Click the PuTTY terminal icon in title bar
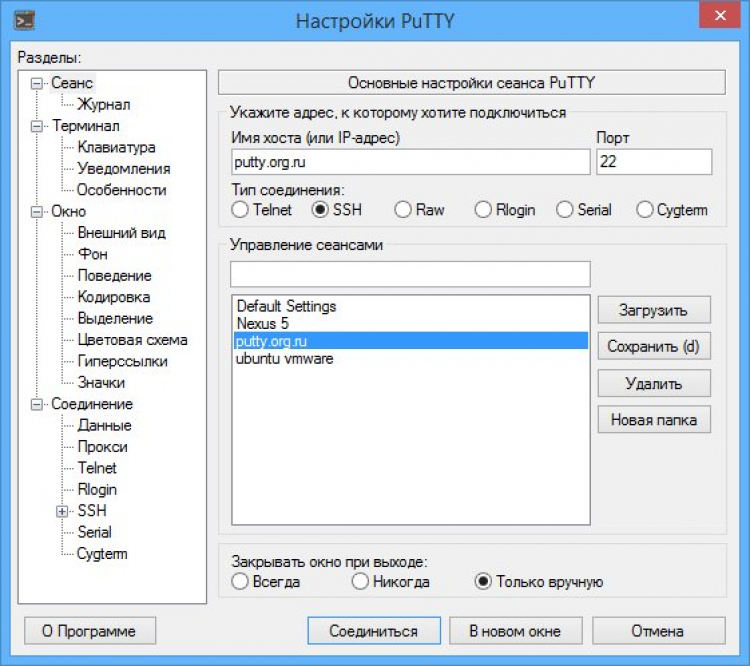Image resolution: width=750 pixels, height=666 pixels. (24, 21)
